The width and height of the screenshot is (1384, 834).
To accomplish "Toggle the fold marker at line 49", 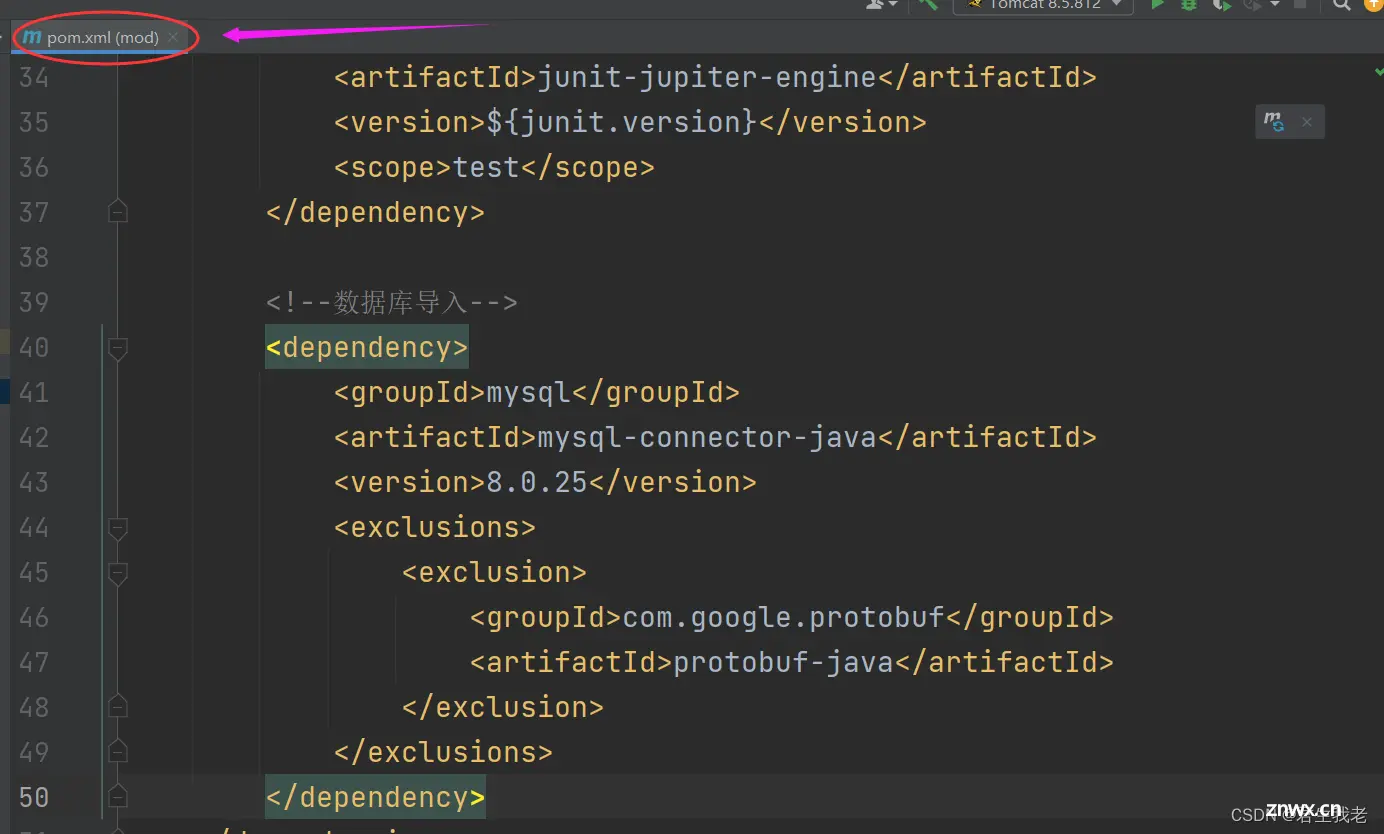I will [x=118, y=752].
